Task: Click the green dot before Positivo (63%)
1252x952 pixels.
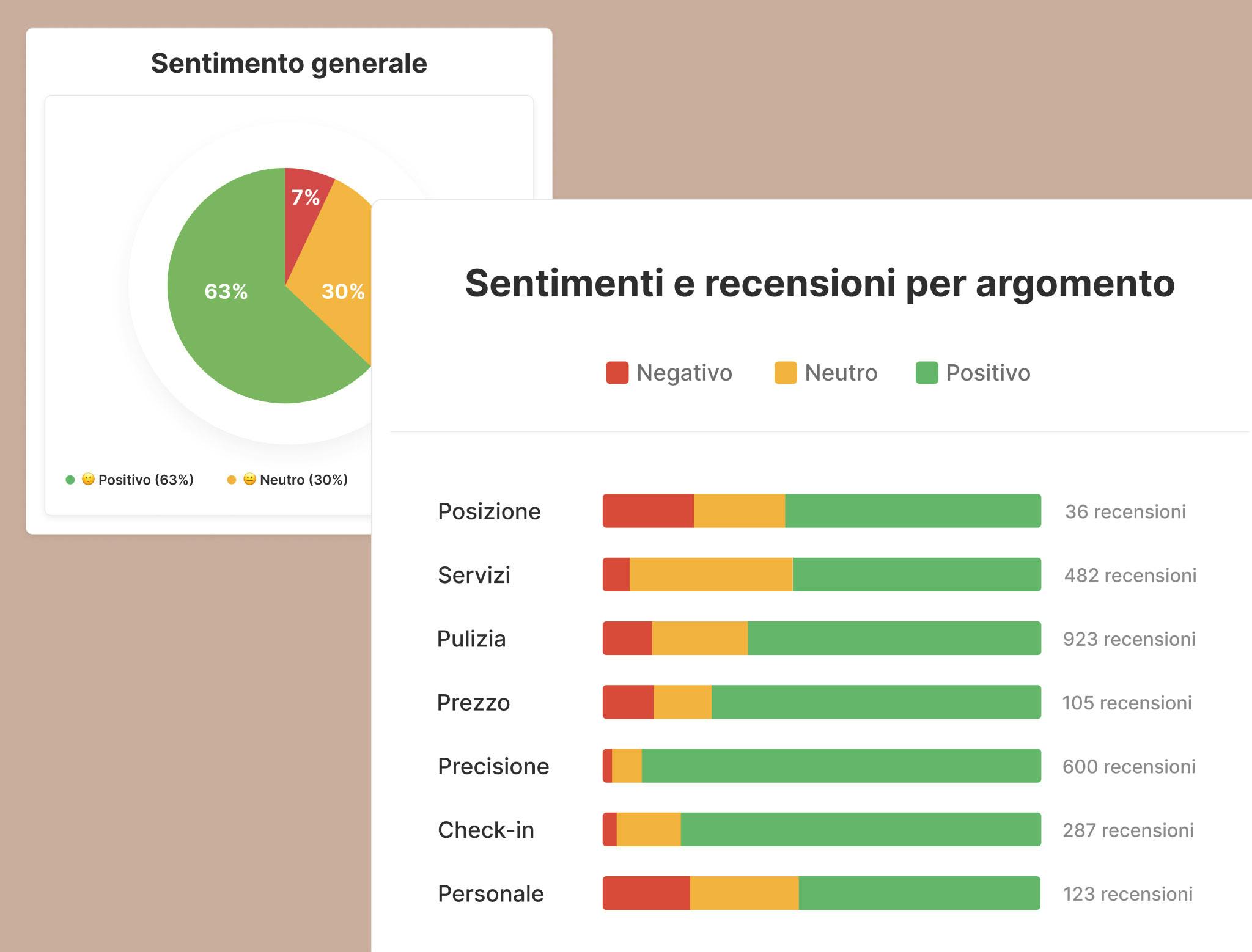Action: (x=70, y=480)
